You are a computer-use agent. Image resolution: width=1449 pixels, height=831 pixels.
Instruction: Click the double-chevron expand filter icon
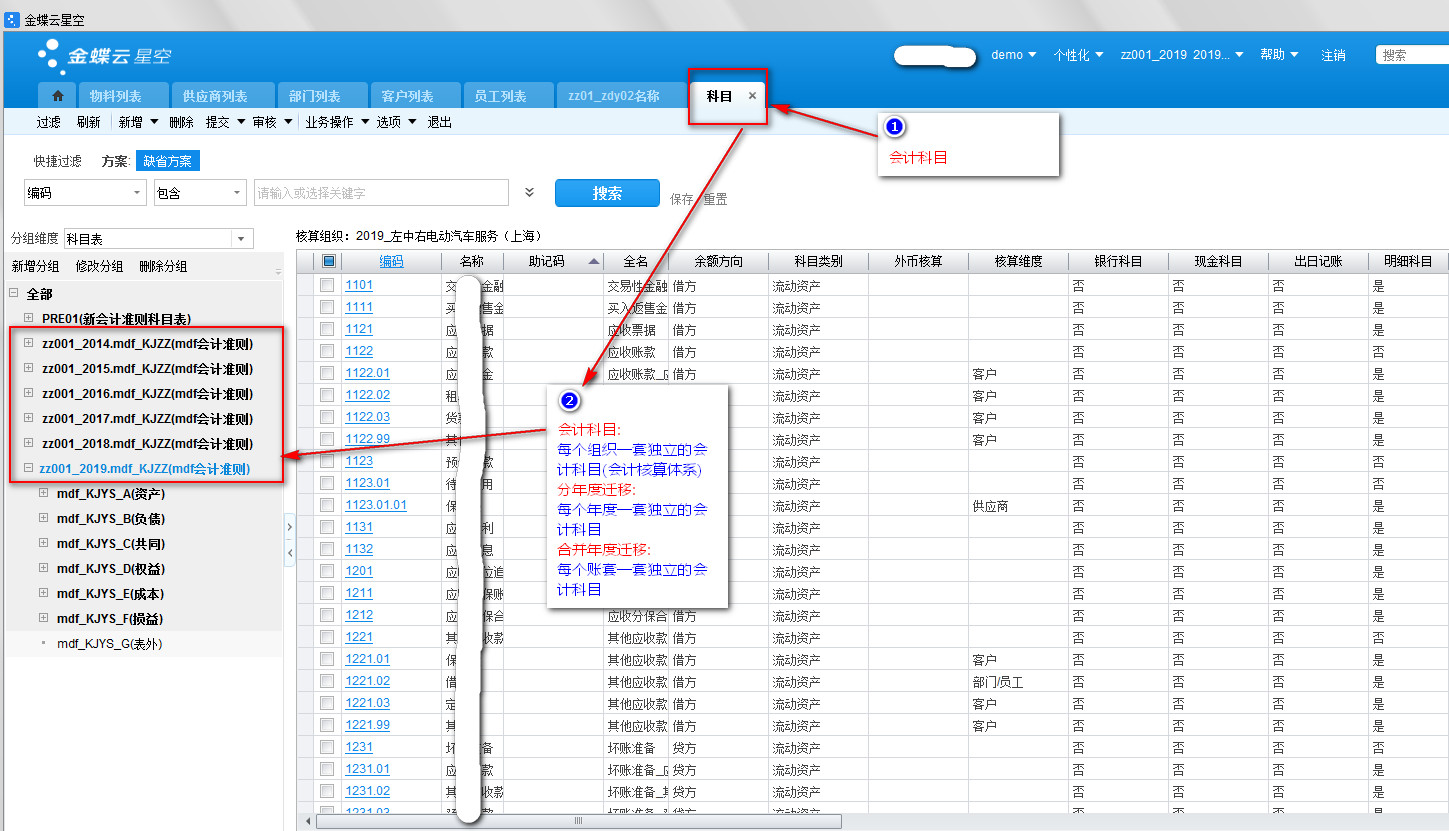(530, 193)
